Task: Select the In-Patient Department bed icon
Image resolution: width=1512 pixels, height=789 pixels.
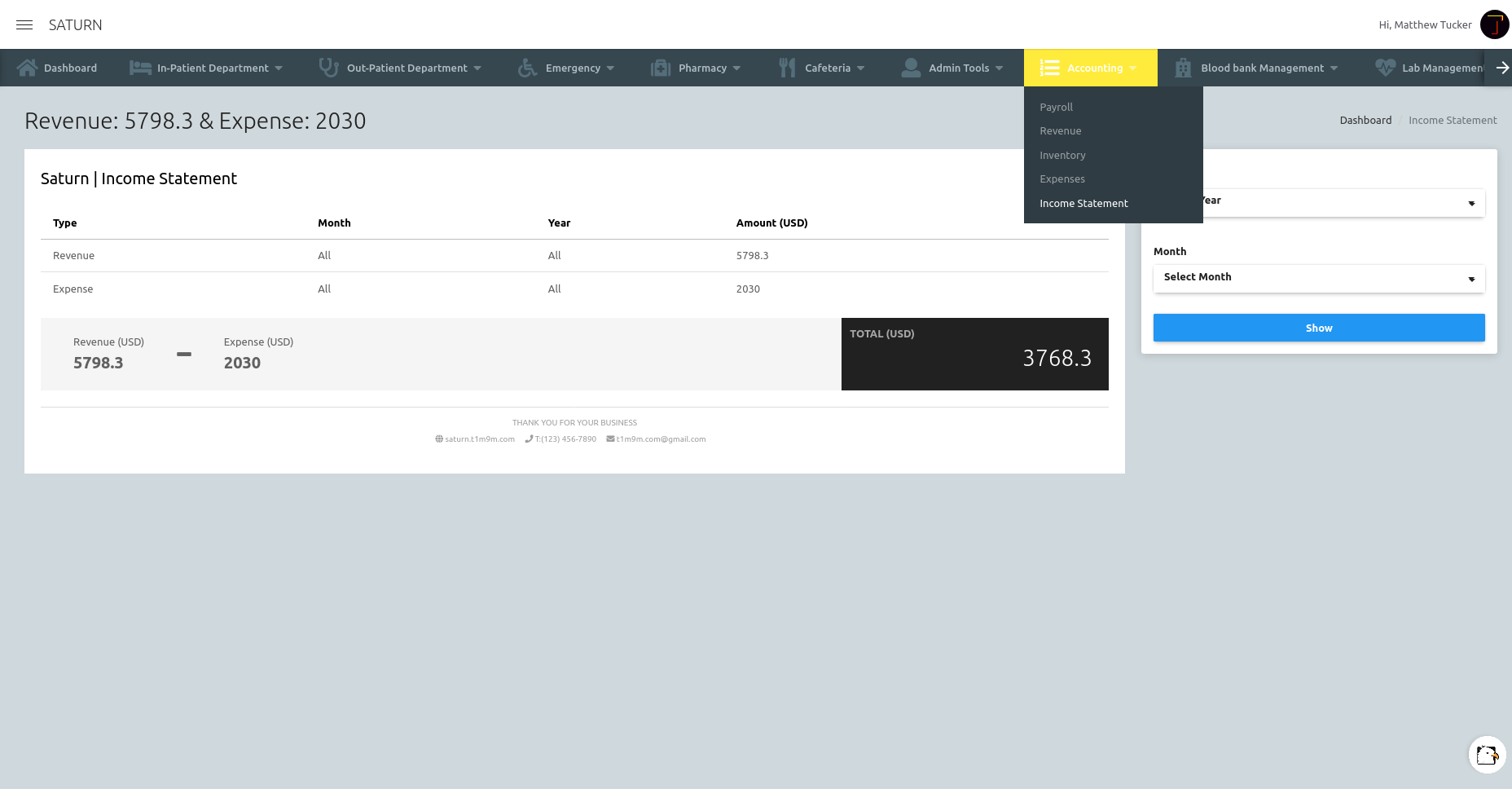Action: click(138, 68)
